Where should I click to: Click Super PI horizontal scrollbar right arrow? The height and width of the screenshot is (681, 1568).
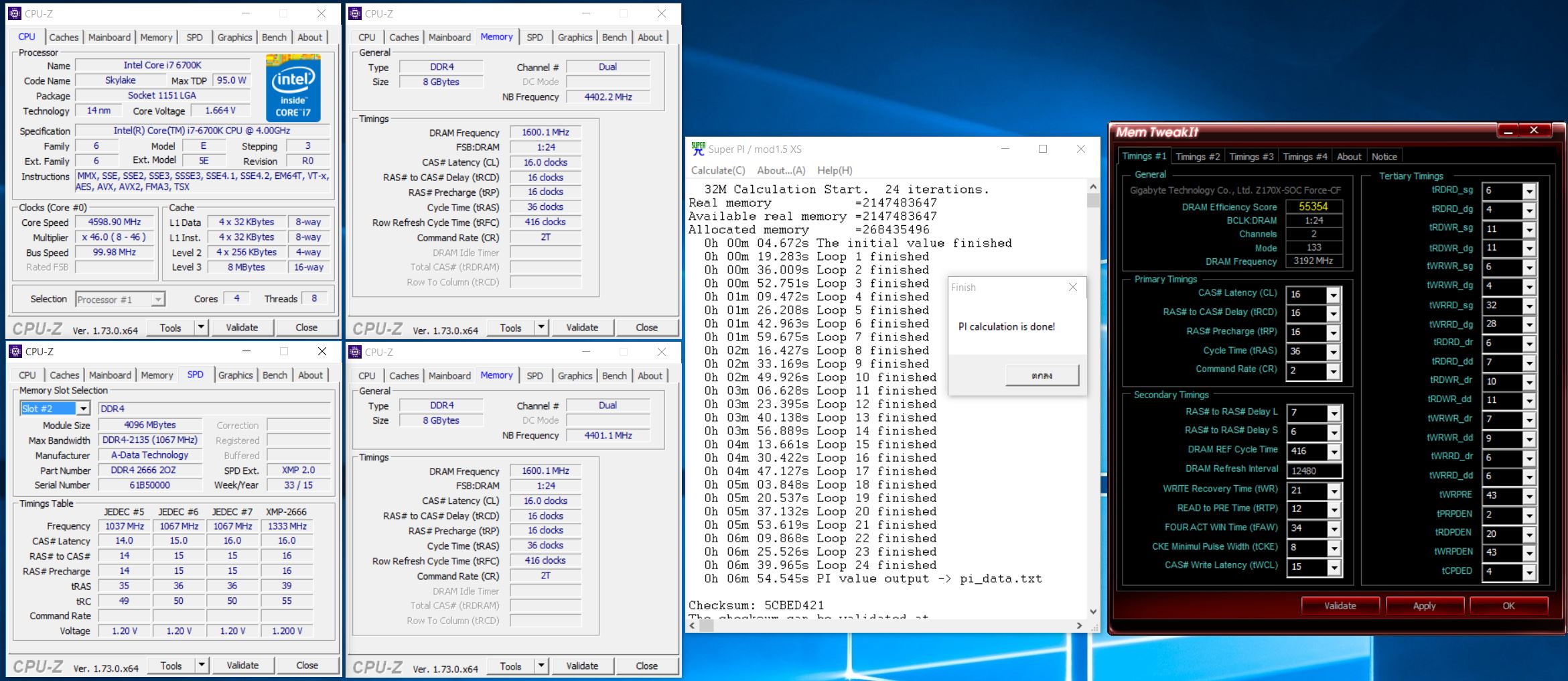click(x=1079, y=625)
